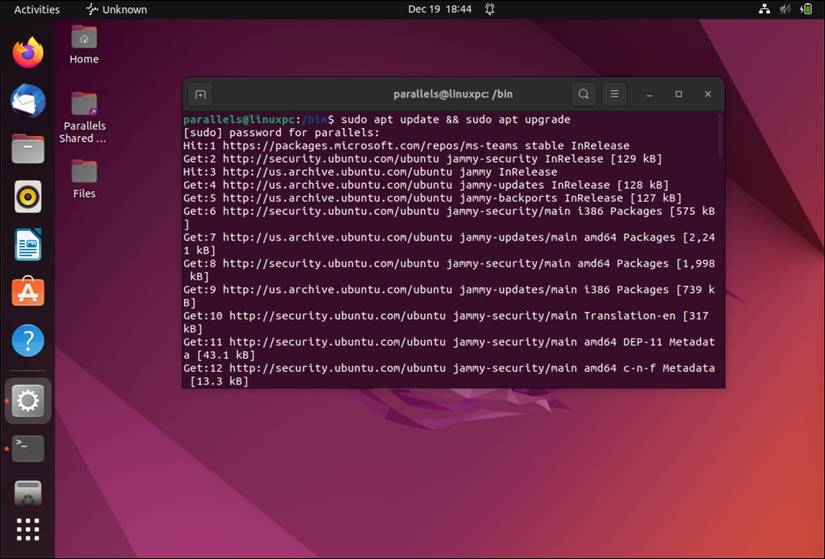
Task: Open the Home desktop folder
Action: point(84,45)
